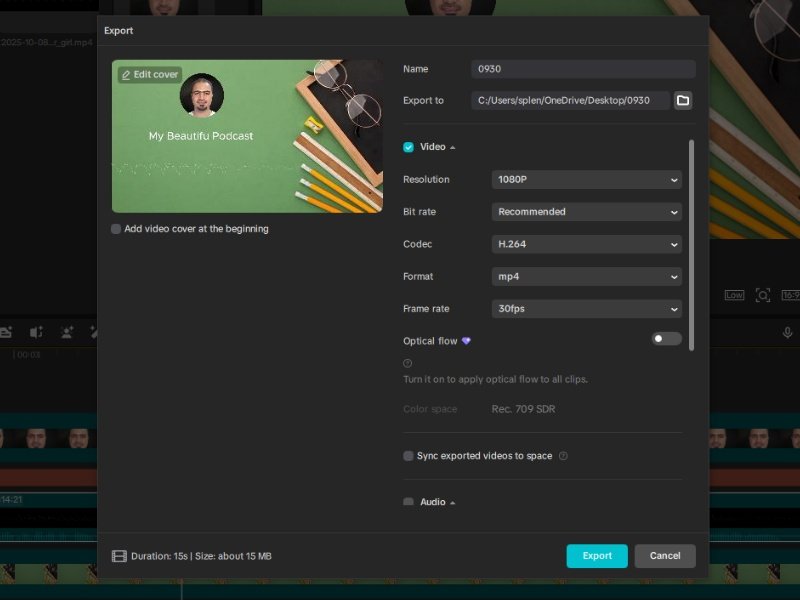The width and height of the screenshot is (800, 600).
Task: Click the info icon beside Sync exported videos
Action: 563,456
